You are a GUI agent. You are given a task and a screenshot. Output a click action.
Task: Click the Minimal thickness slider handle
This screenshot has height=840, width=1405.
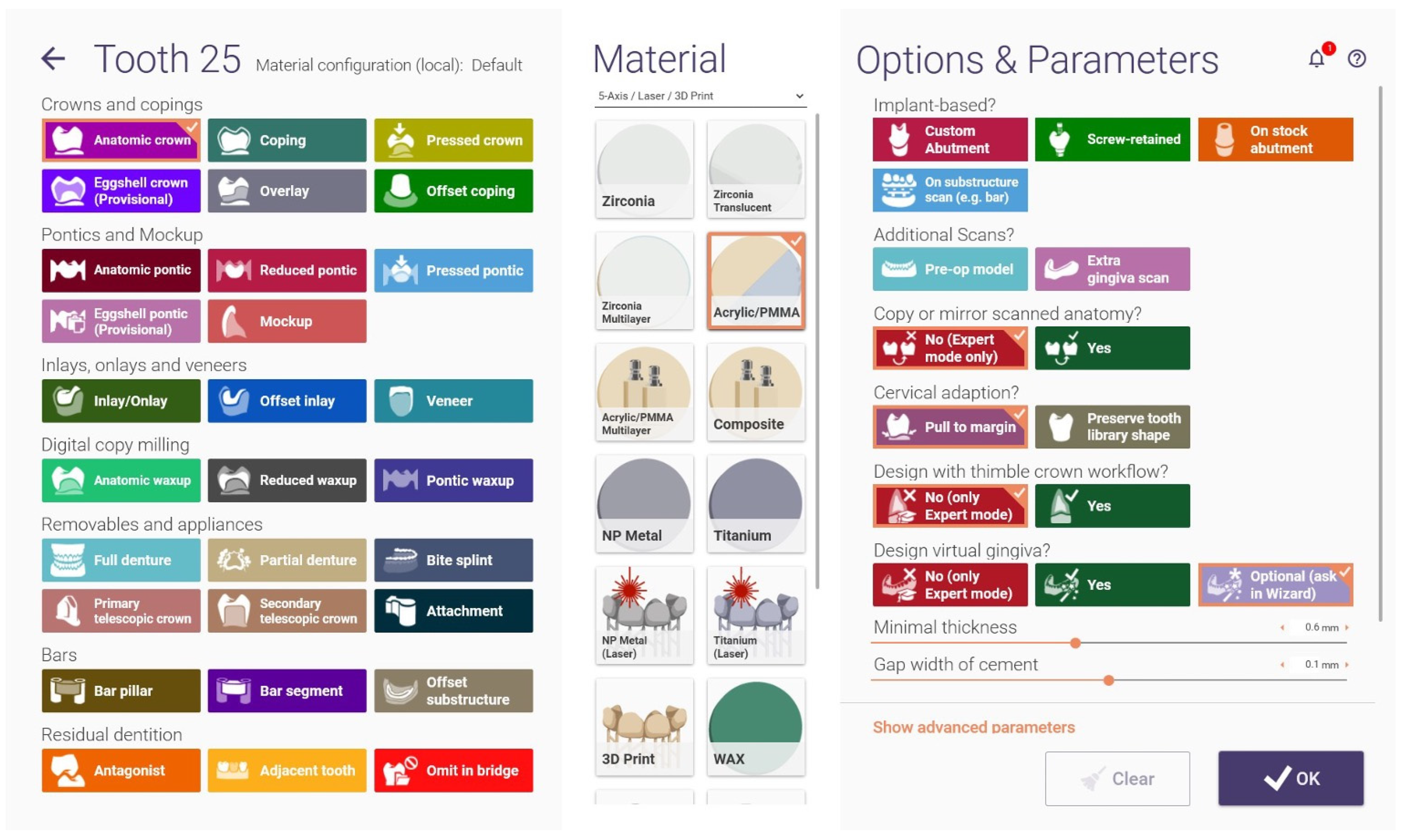(x=1075, y=643)
